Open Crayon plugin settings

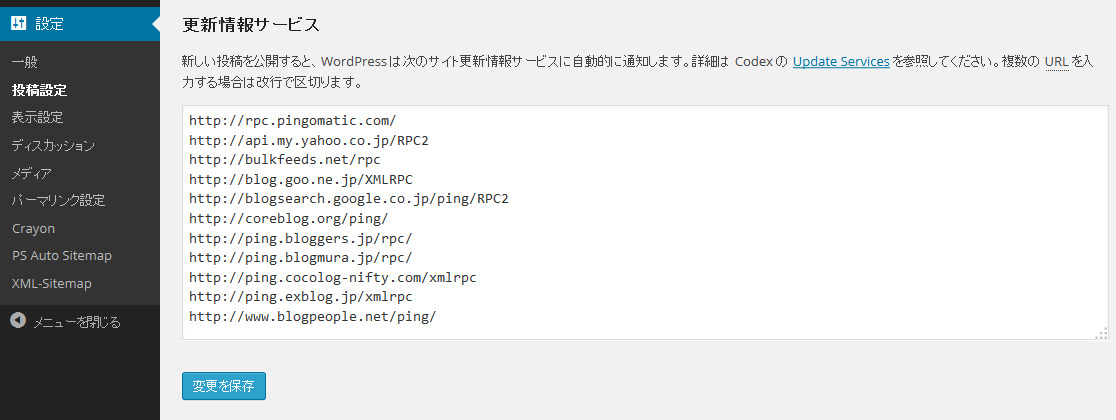(33, 229)
